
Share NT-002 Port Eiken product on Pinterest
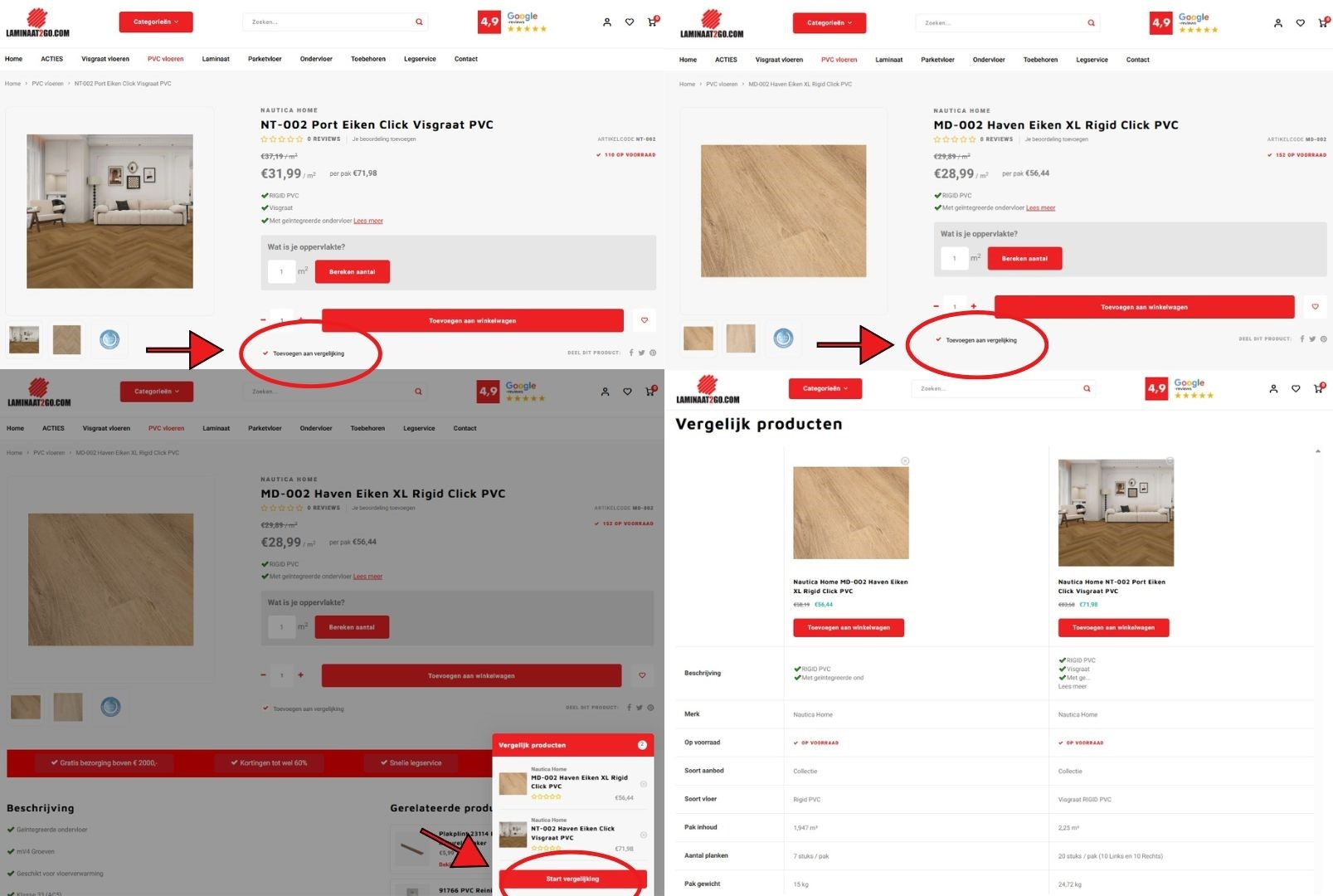(653, 353)
